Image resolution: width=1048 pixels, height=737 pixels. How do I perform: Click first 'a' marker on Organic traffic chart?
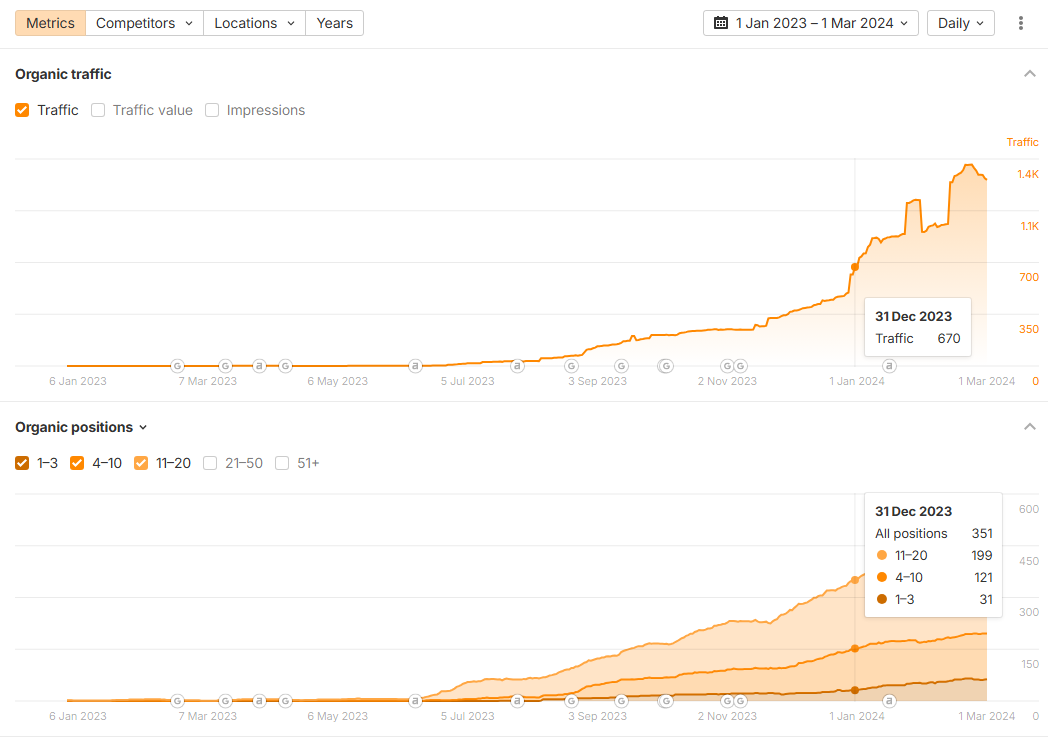(259, 365)
